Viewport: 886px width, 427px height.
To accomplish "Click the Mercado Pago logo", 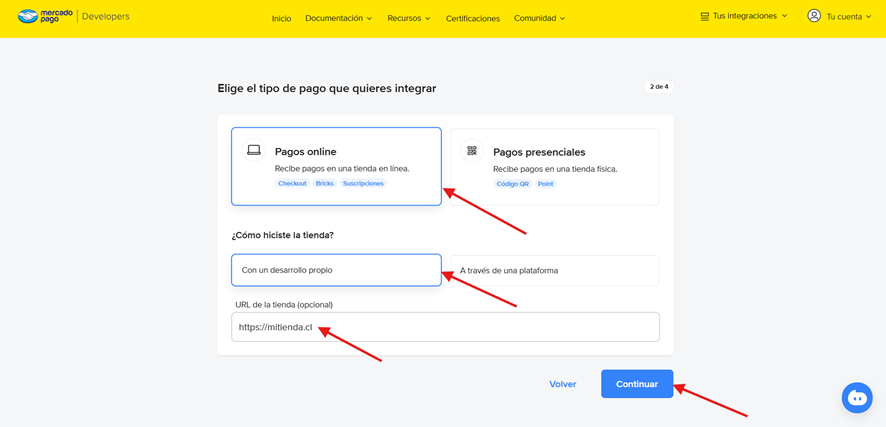I will click(44, 17).
